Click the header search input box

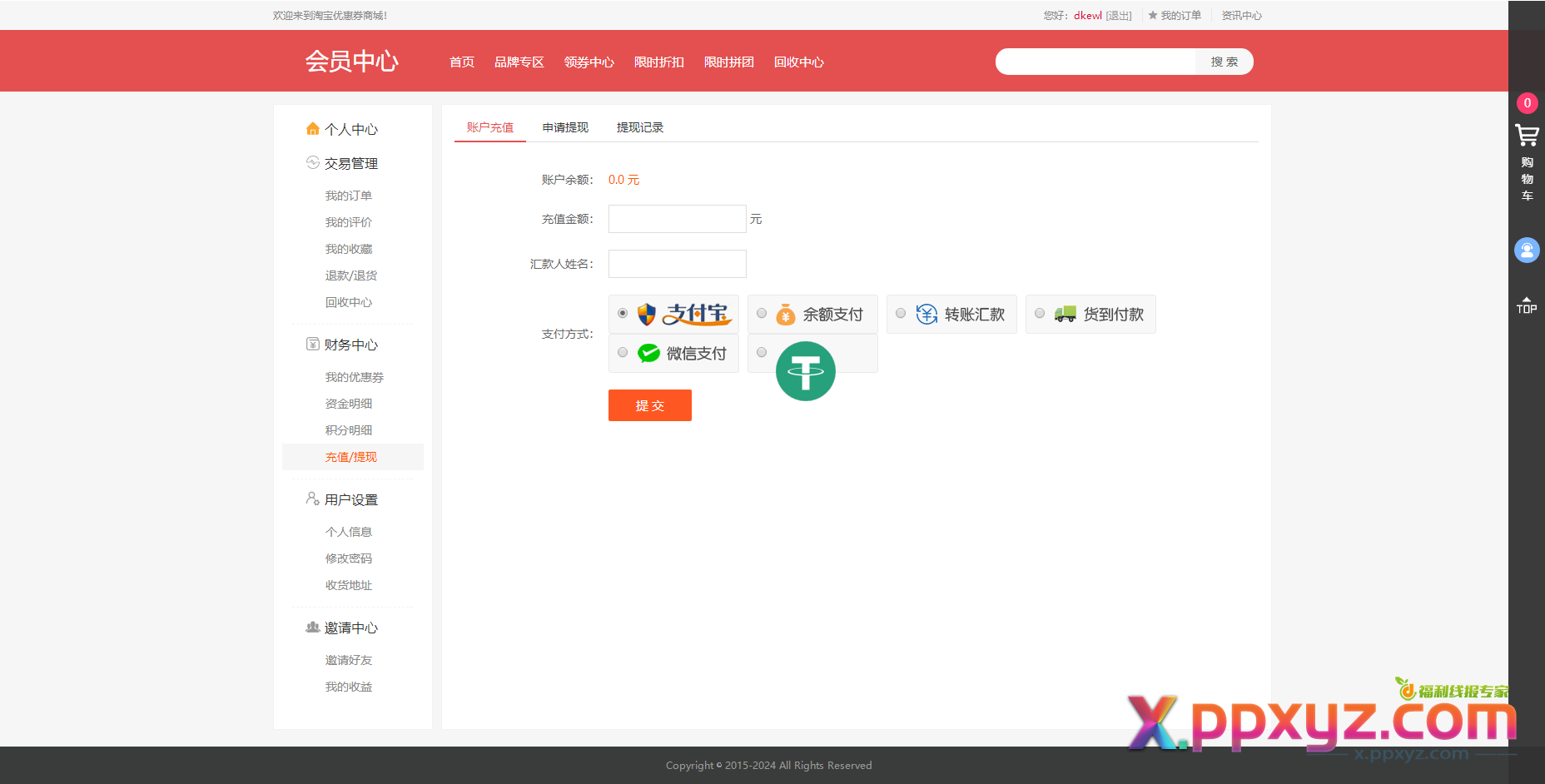1097,62
